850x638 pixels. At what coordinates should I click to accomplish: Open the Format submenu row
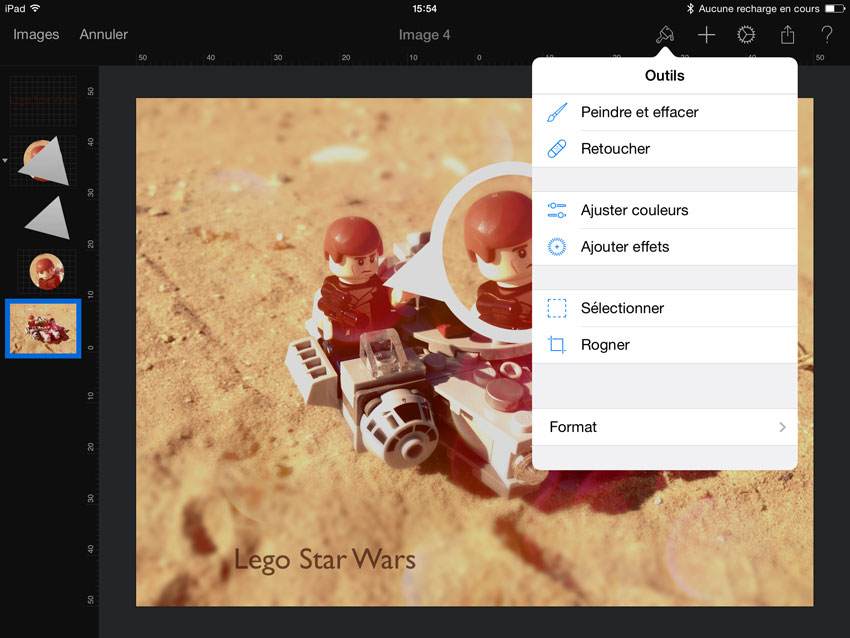point(665,427)
